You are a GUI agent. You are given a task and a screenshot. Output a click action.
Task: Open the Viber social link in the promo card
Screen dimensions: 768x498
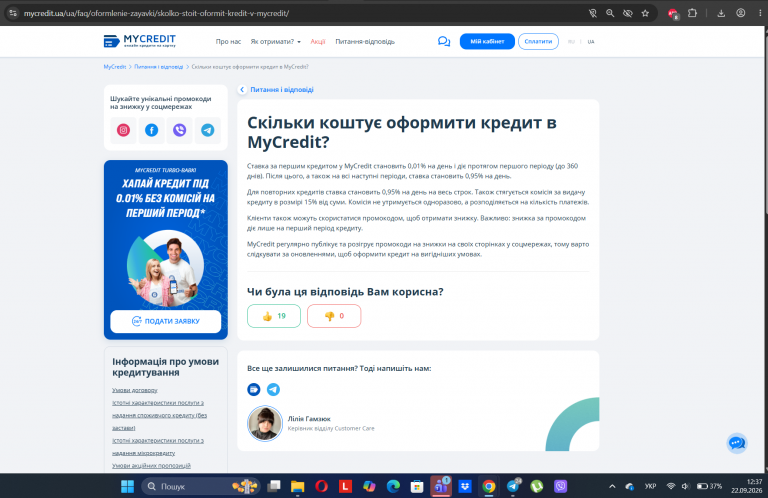pyautogui.click(x=179, y=130)
